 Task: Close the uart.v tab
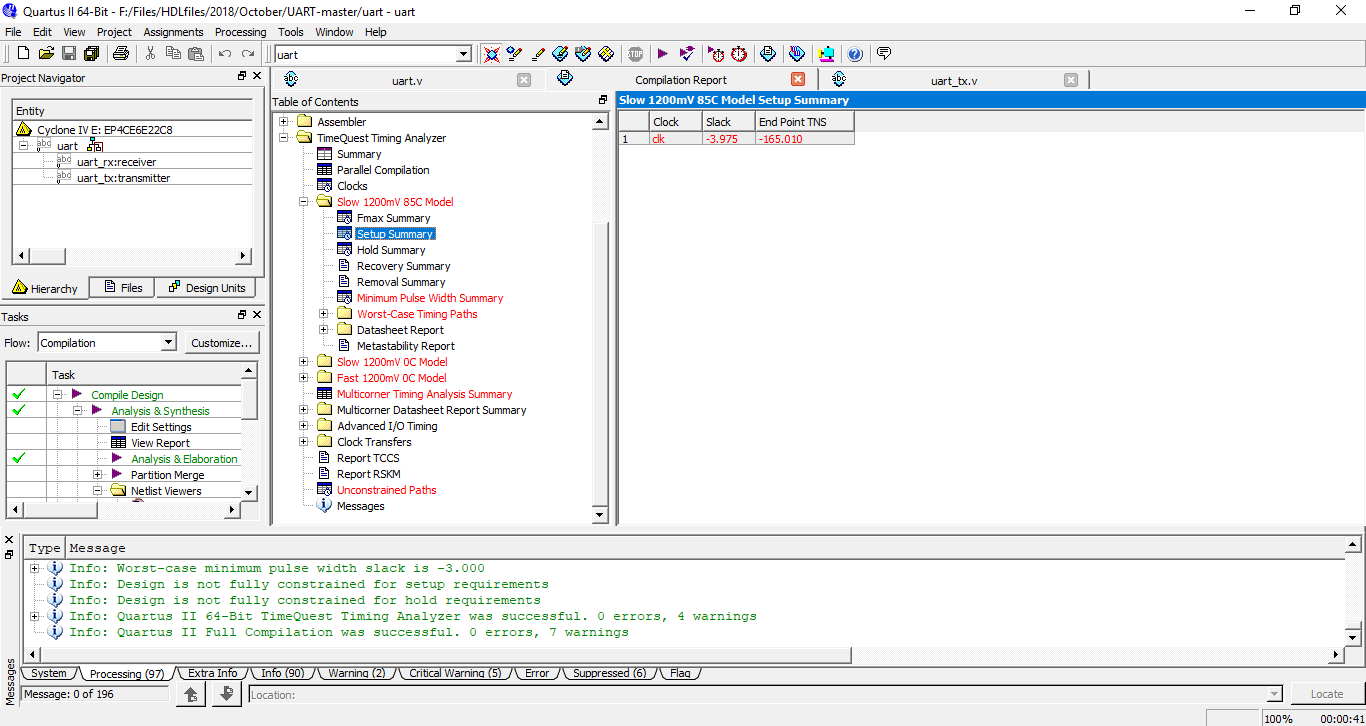(524, 80)
